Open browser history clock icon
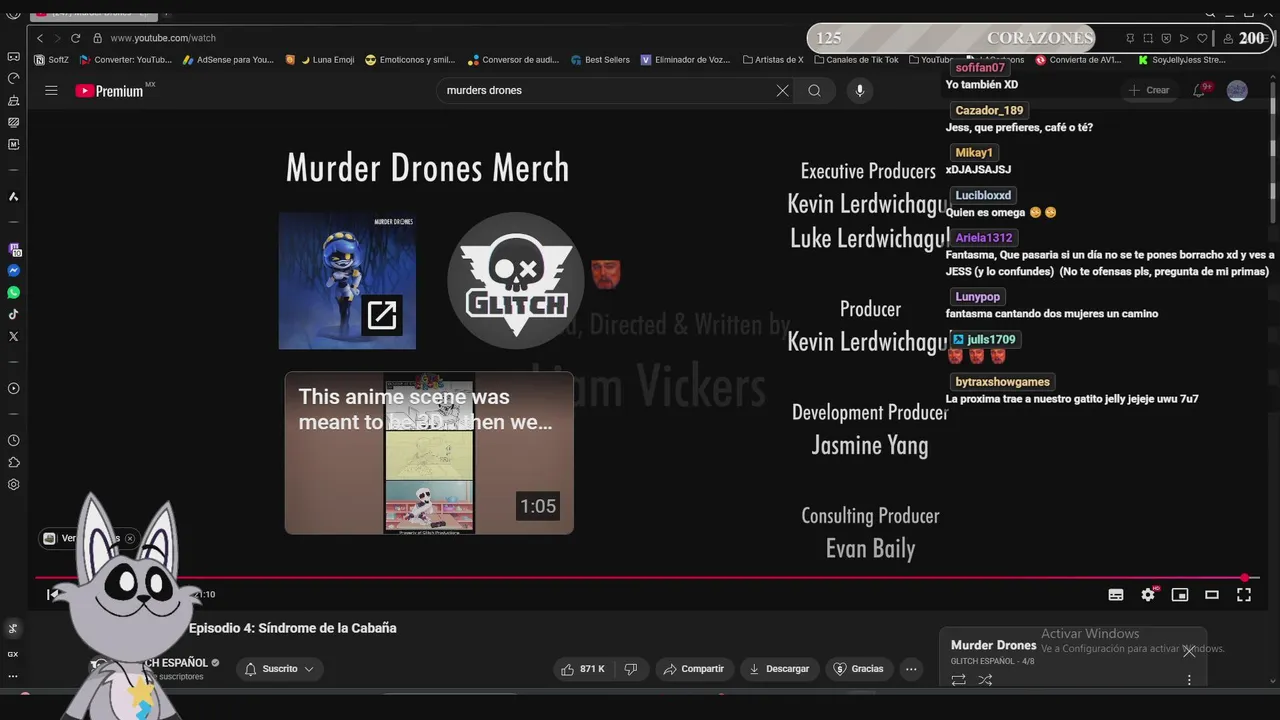This screenshot has width=1280, height=720. click(14, 441)
